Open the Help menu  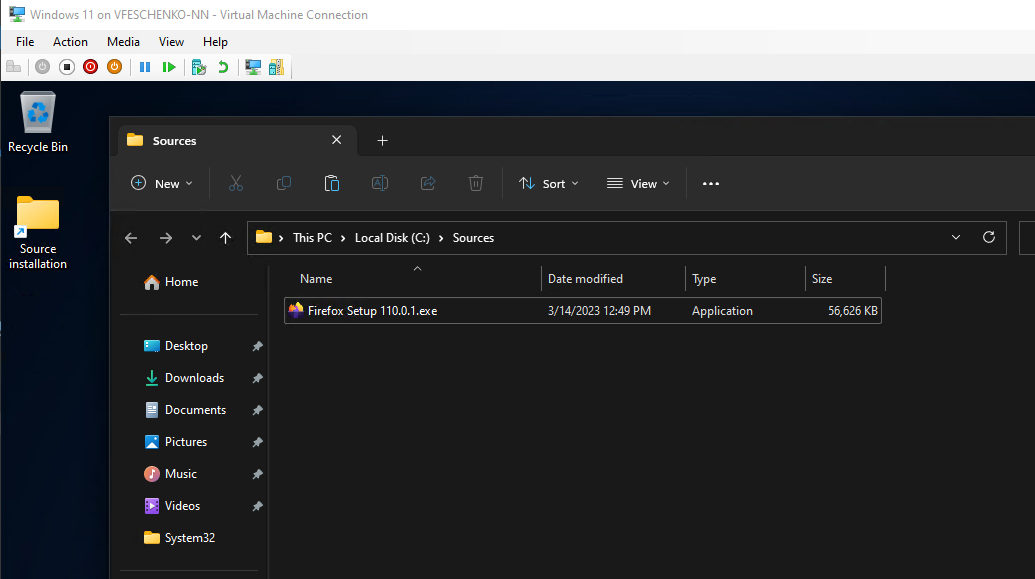click(x=215, y=42)
